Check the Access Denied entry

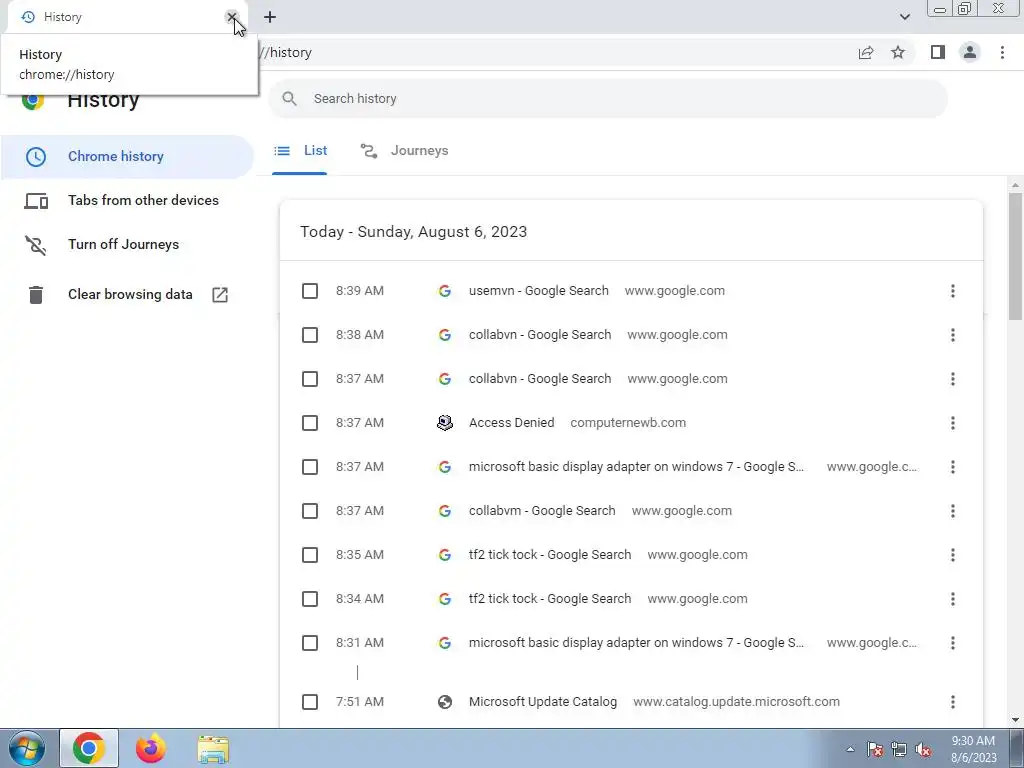pyautogui.click(x=310, y=423)
